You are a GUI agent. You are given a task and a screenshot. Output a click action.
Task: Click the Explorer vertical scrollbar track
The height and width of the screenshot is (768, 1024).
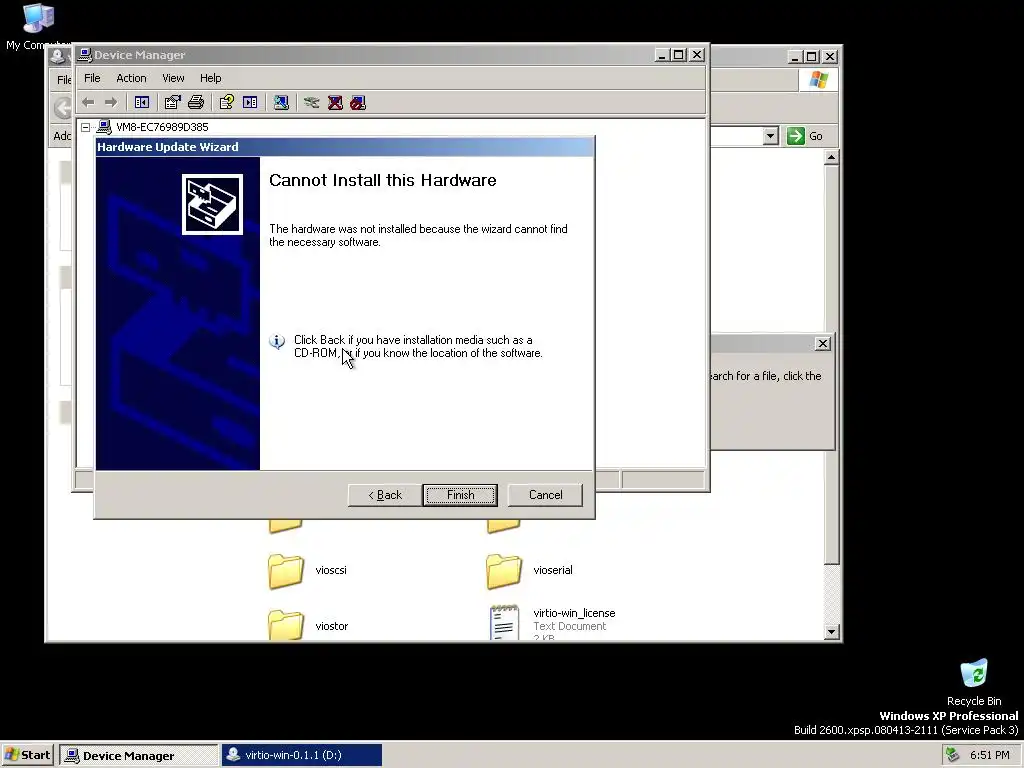tap(831, 594)
